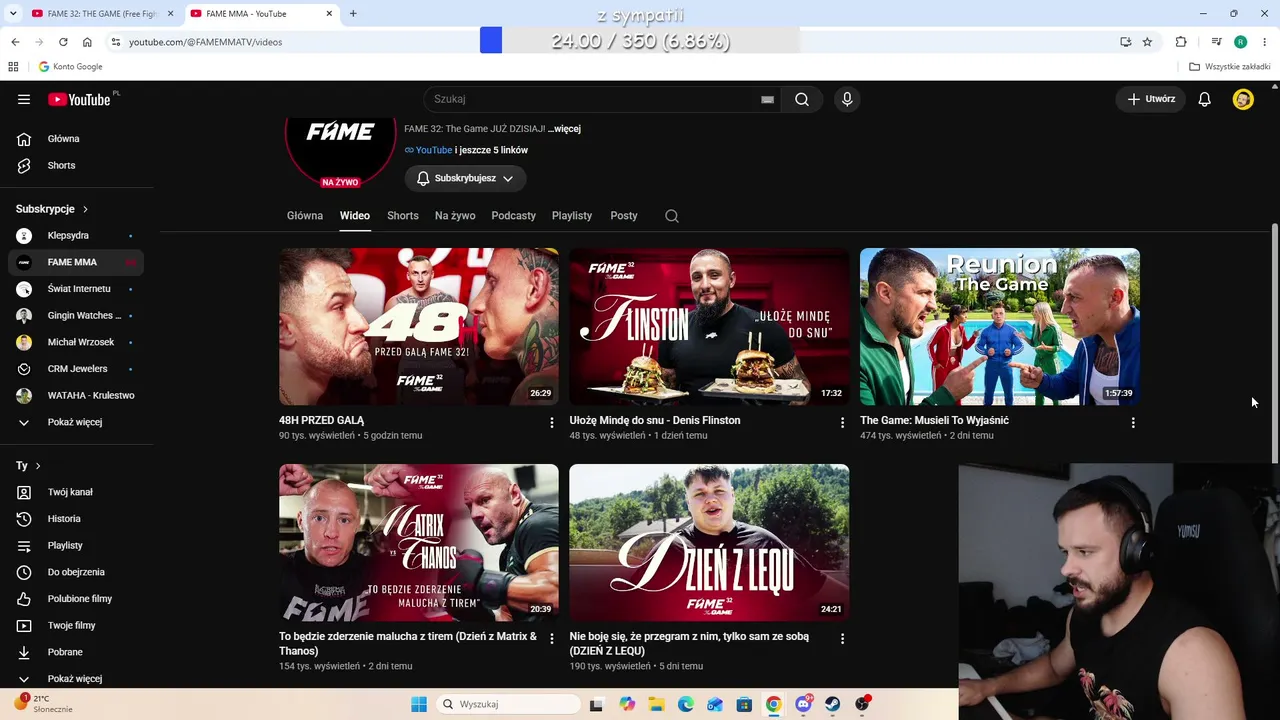Search within the channel using the magnifier icon
Viewport: 1280px width, 720px height.
(x=672, y=216)
